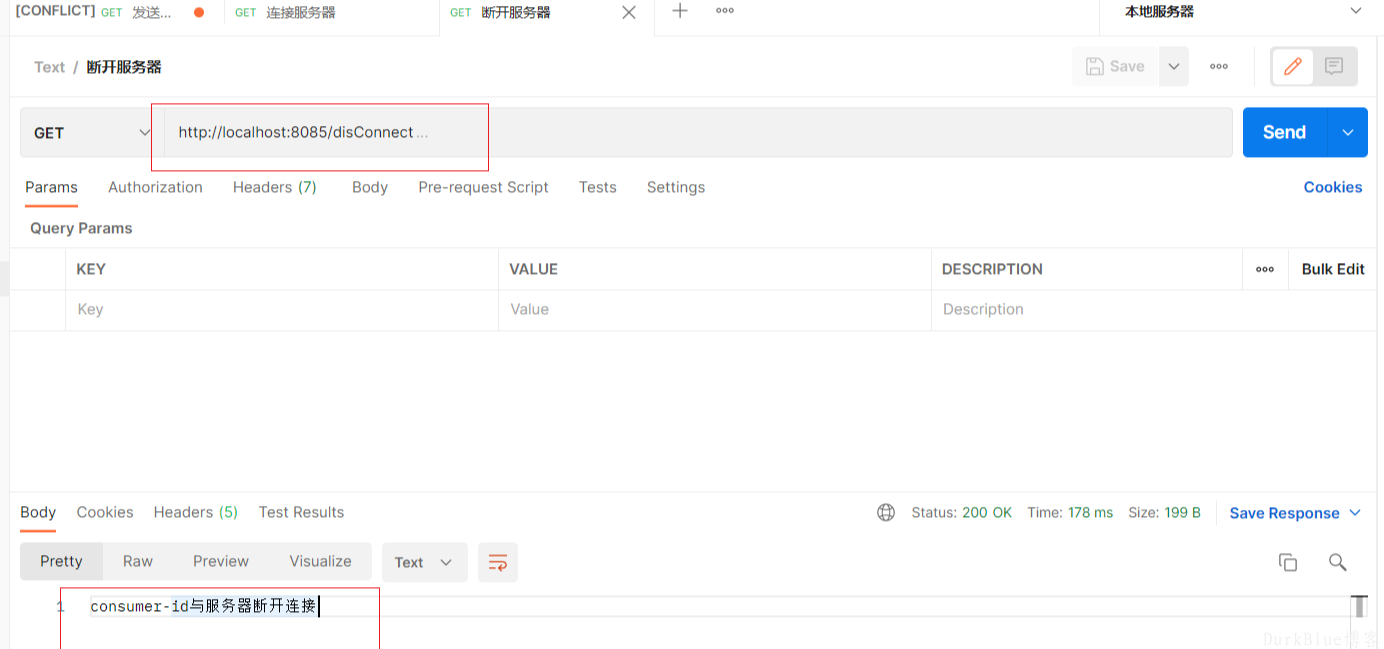
Task: Open request Body tab
Action: pos(370,187)
